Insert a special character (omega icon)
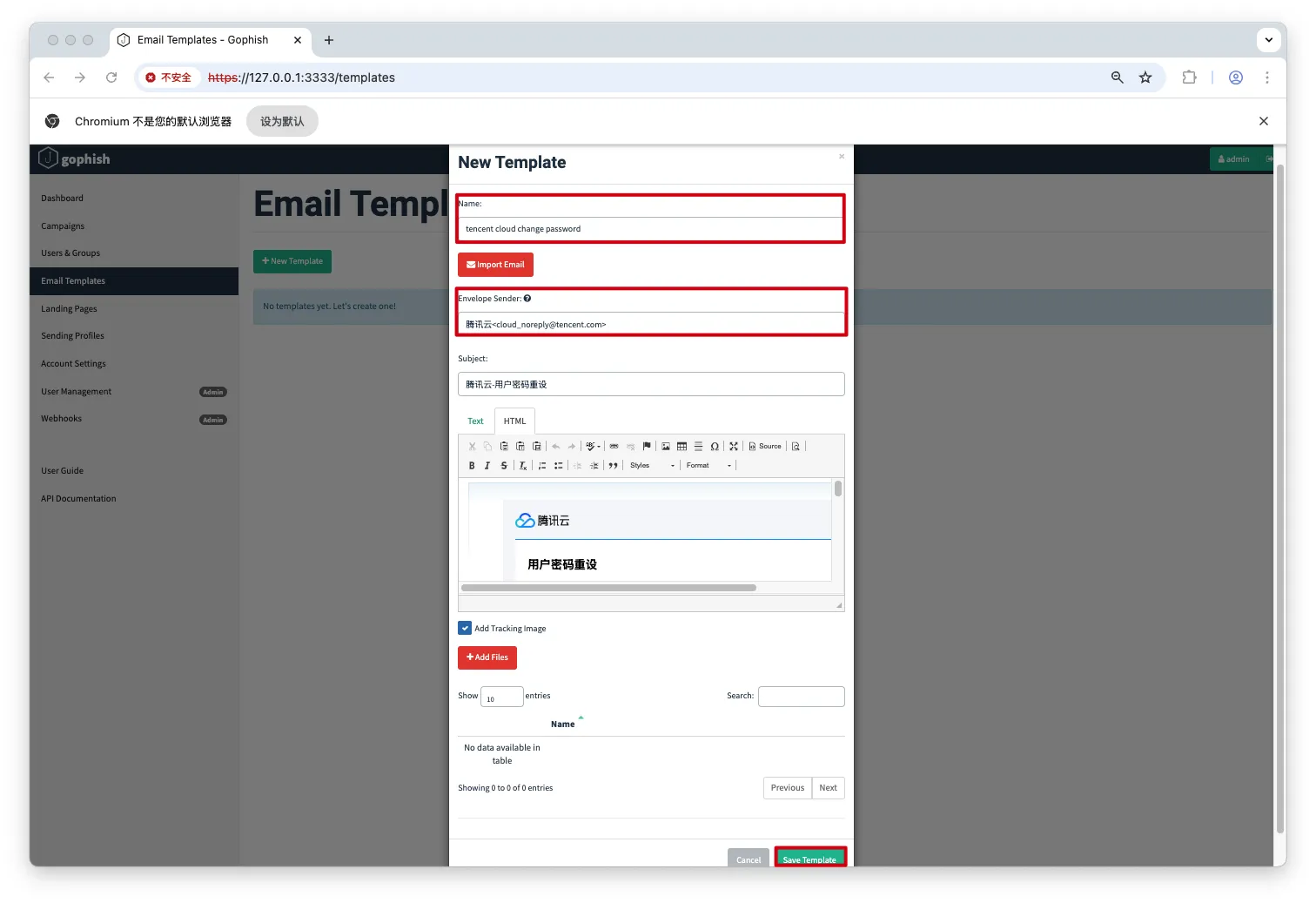The width and height of the screenshot is (1316, 903). [x=715, y=447]
